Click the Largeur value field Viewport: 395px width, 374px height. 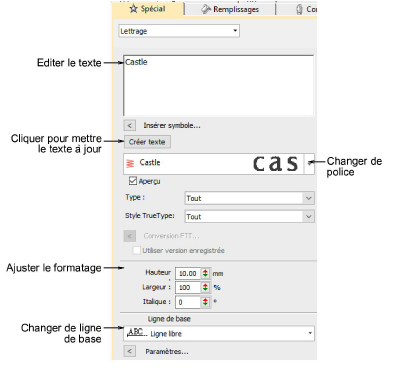188,287
